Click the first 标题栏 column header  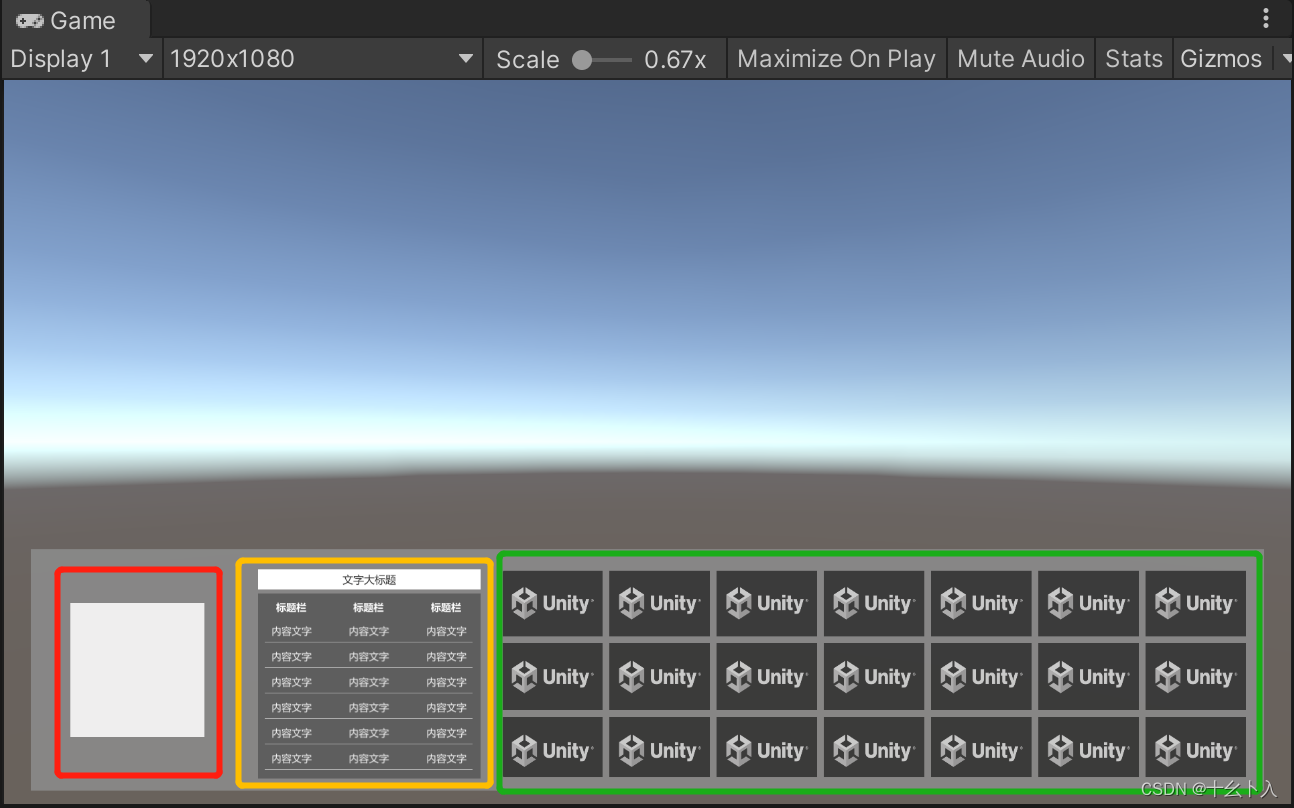click(292, 607)
